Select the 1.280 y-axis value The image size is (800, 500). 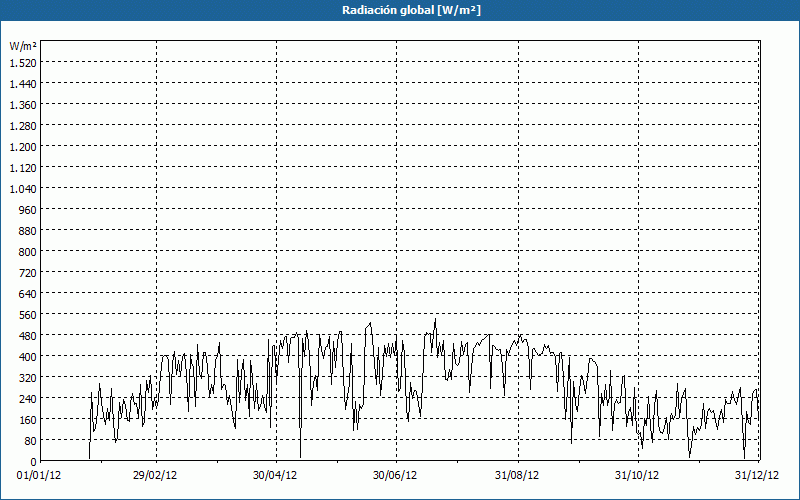23,126
